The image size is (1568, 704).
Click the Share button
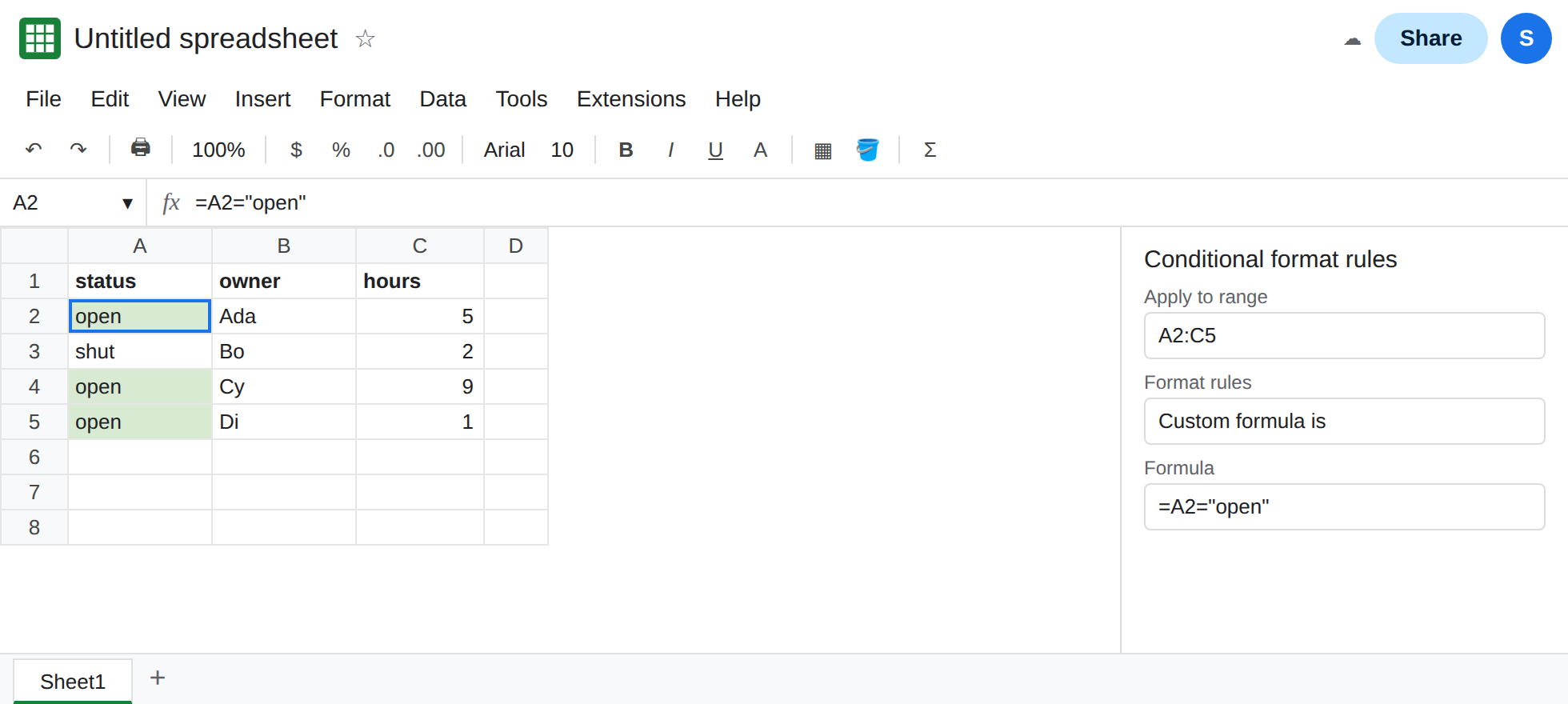coord(1430,38)
